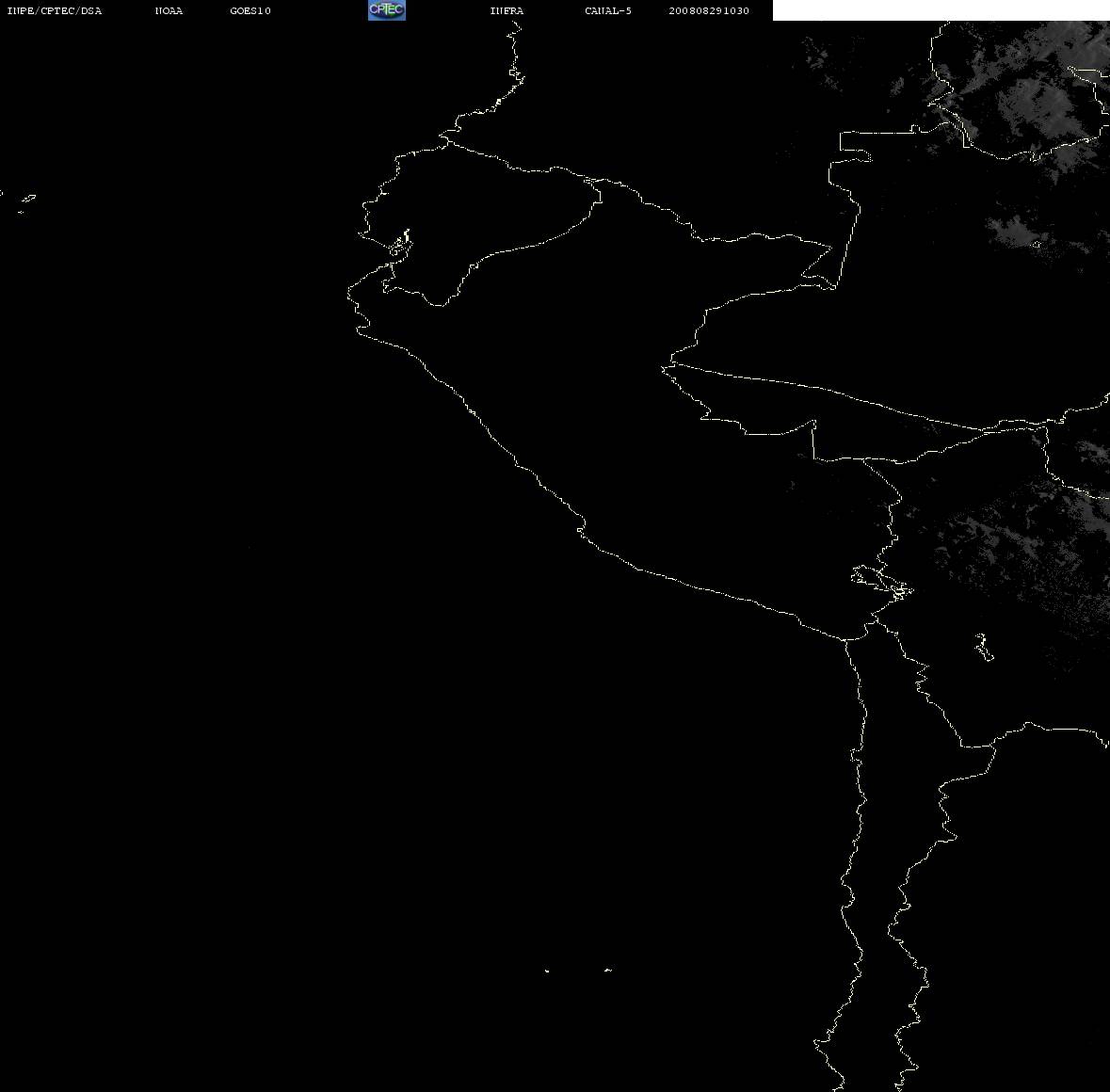1110x1092 pixels.
Task: Click the INPE/CPTEC/DSA header text
Action: 54,10
